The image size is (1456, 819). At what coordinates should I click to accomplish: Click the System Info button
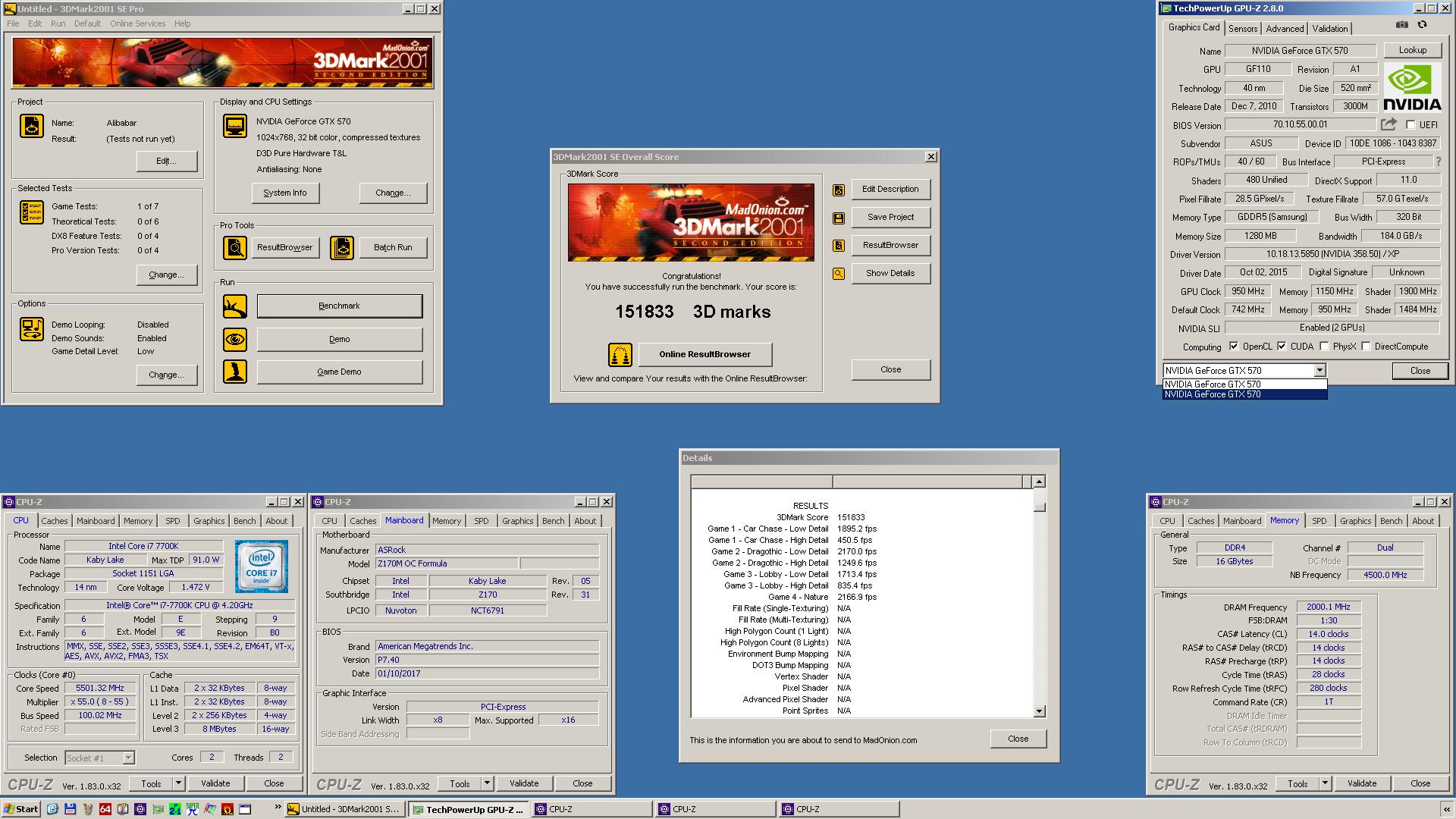point(285,193)
